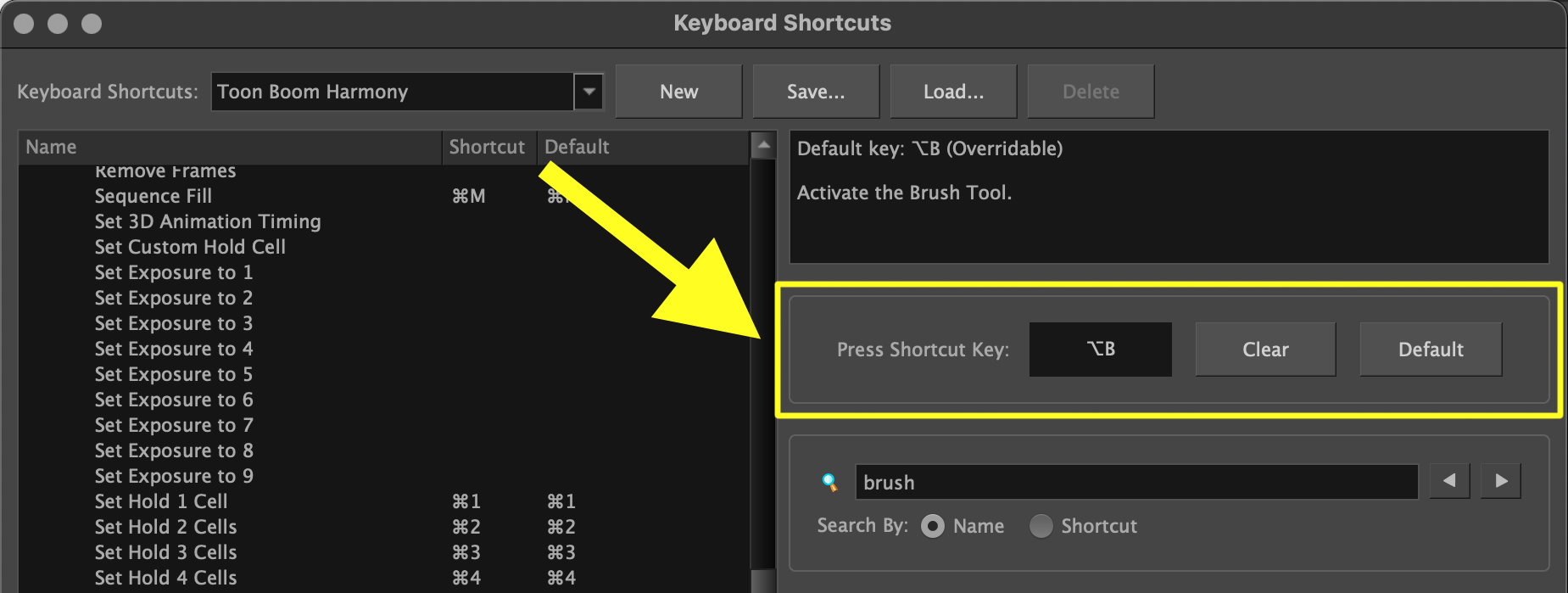Restore shortcut with the Default button

click(1431, 350)
